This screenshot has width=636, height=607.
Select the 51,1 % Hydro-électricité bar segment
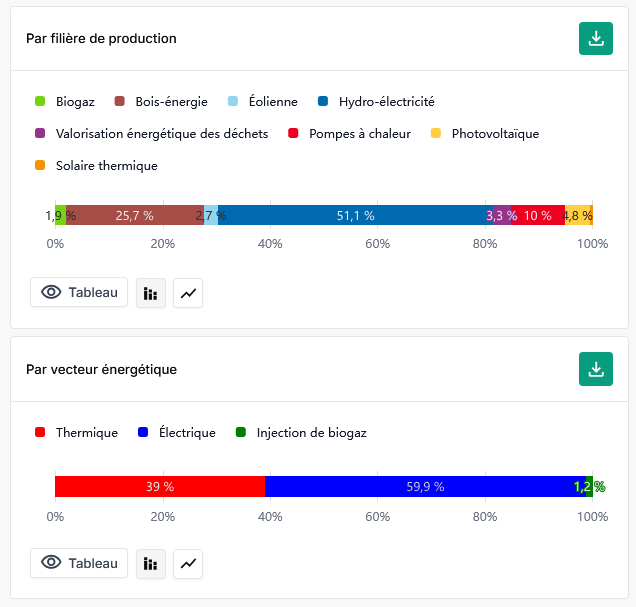[355, 215]
